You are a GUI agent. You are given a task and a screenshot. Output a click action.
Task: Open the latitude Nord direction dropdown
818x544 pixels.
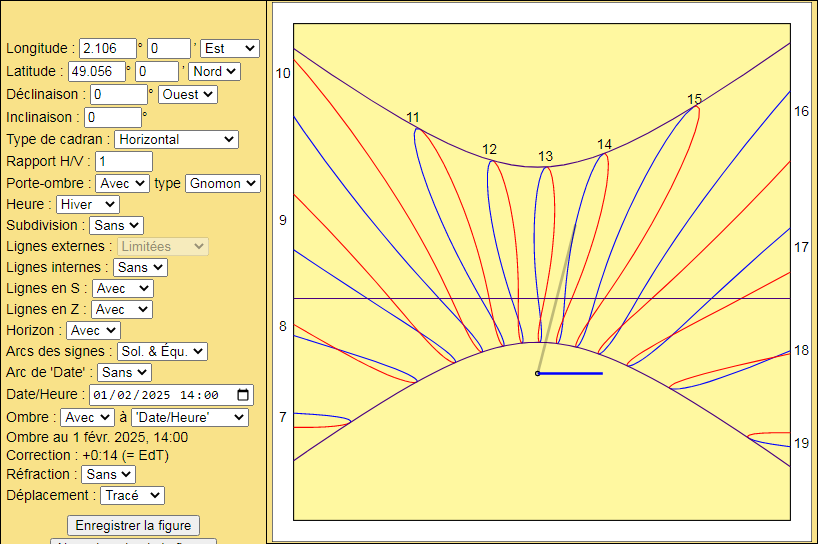(x=214, y=71)
